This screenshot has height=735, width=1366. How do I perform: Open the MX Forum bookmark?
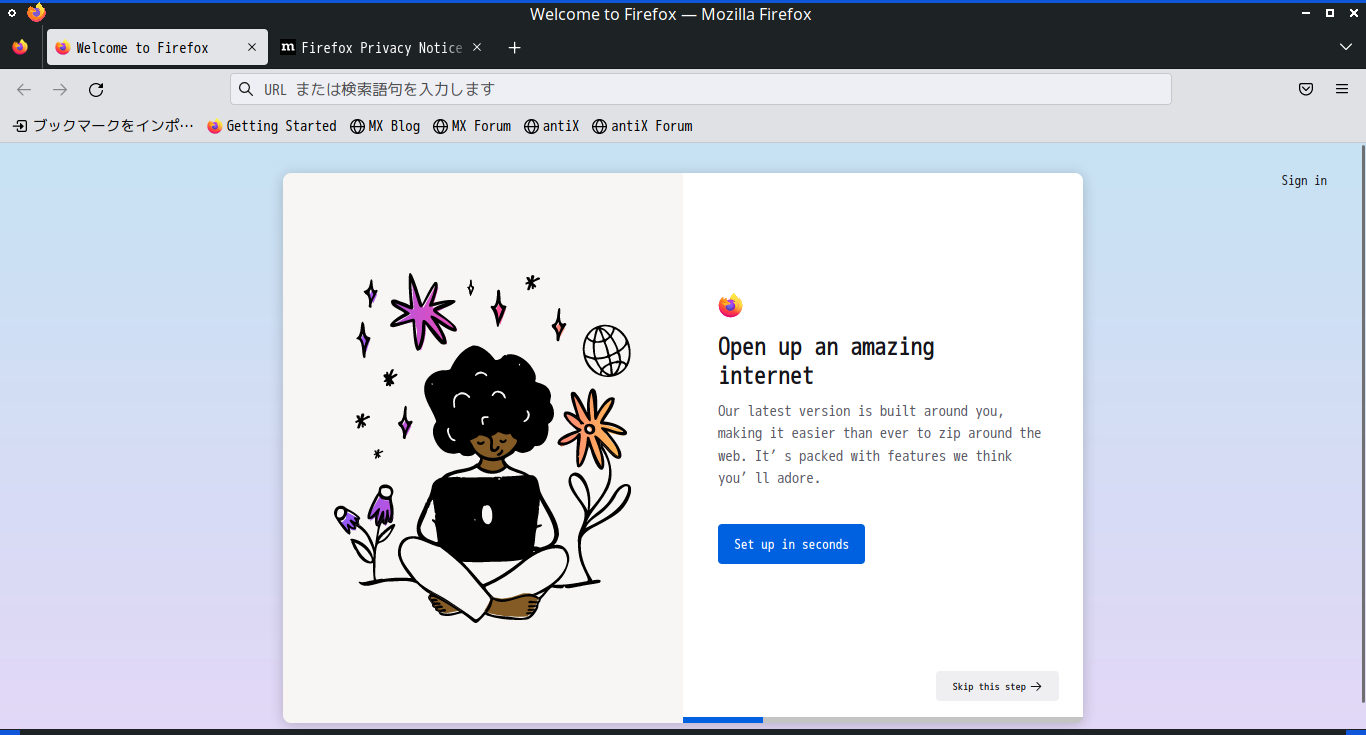click(472, 126)
